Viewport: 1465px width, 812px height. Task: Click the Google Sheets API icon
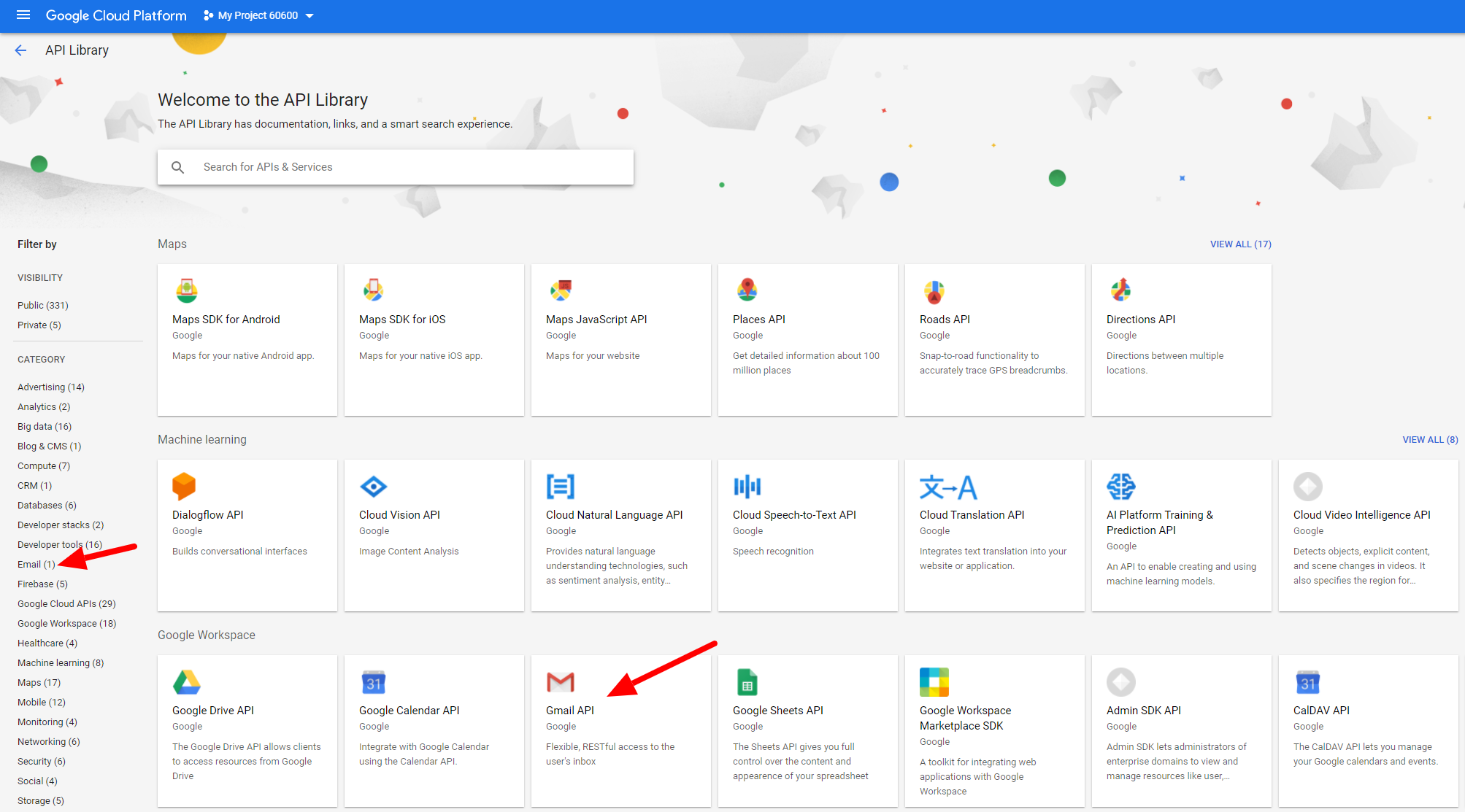point(747,682)
